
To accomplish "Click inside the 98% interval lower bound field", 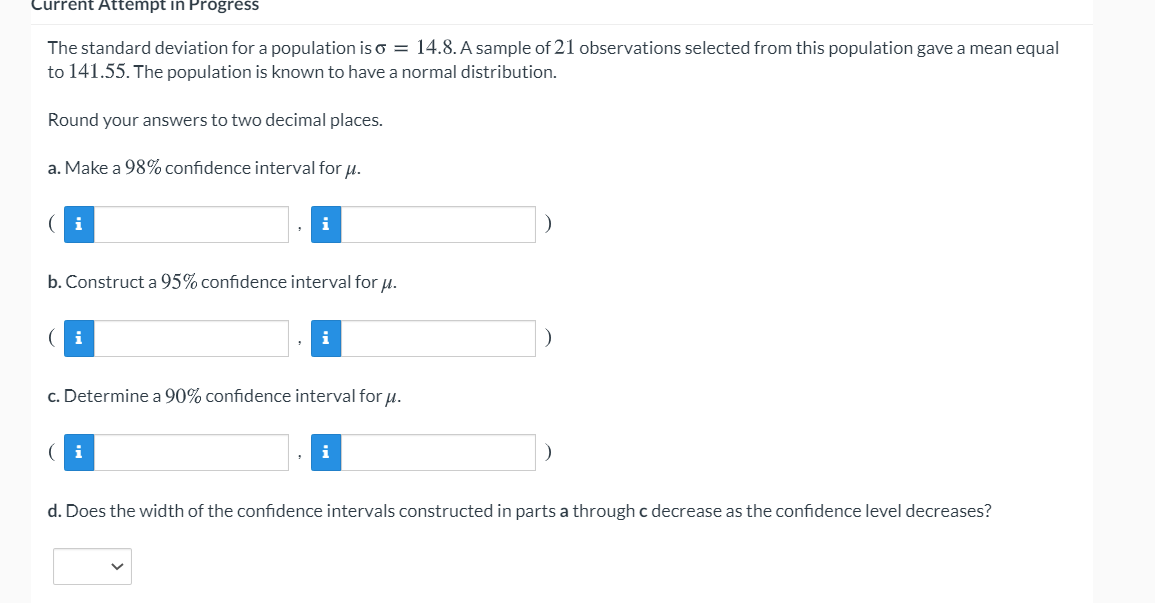I will [x=190, y=224].
